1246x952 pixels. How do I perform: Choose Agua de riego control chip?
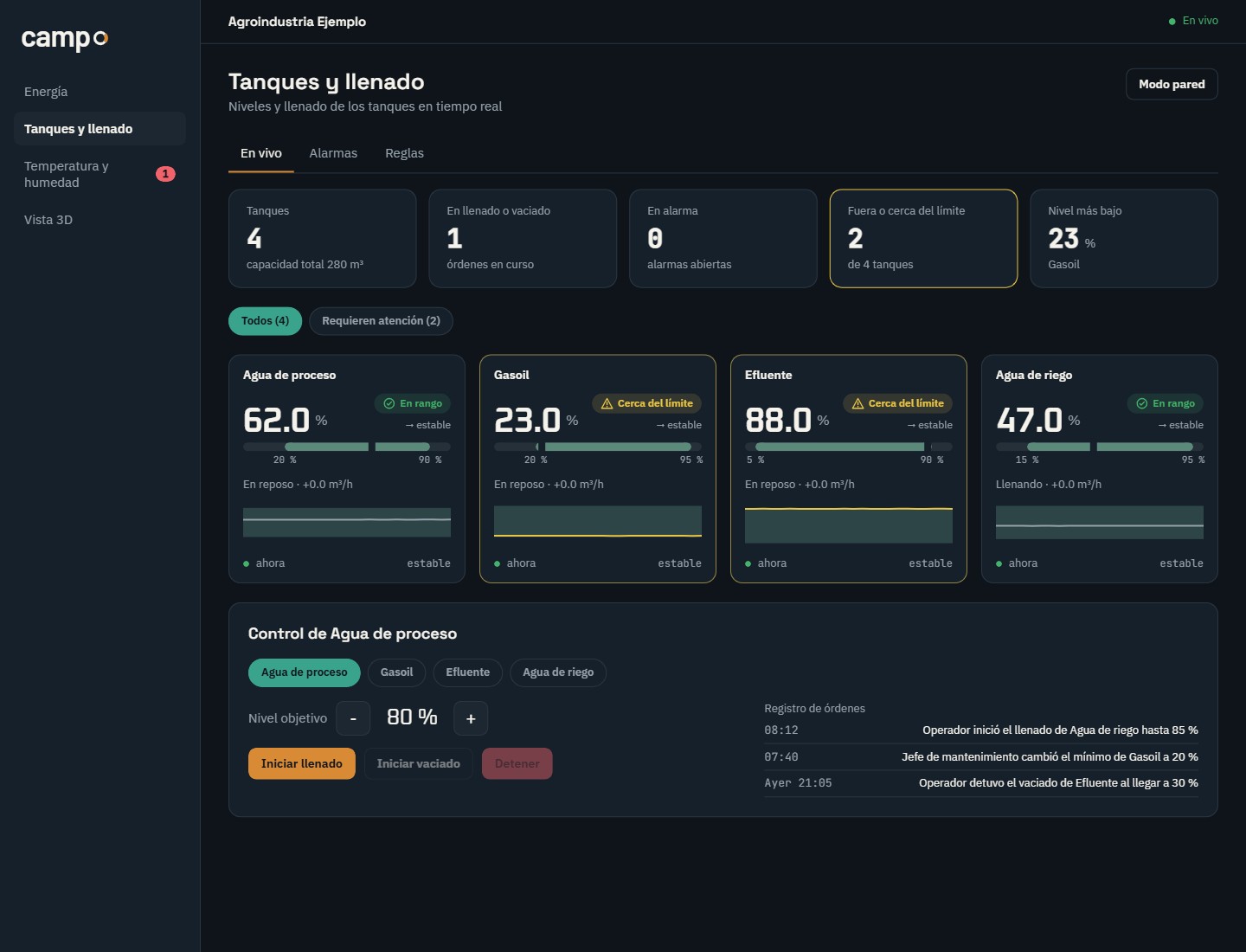point(558,672)
